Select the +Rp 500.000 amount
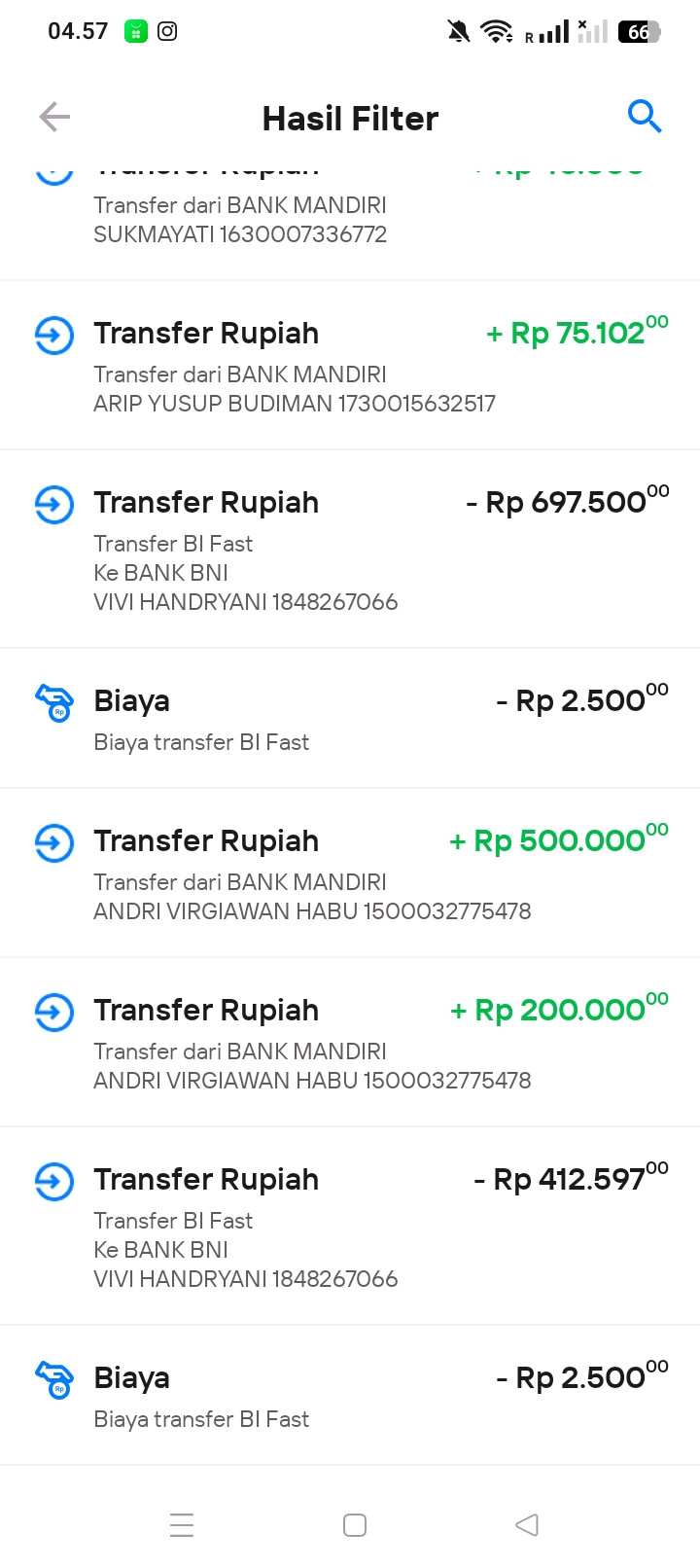Image resolution: width=700 pixels, height=1568 pixels. coord(559,841)
